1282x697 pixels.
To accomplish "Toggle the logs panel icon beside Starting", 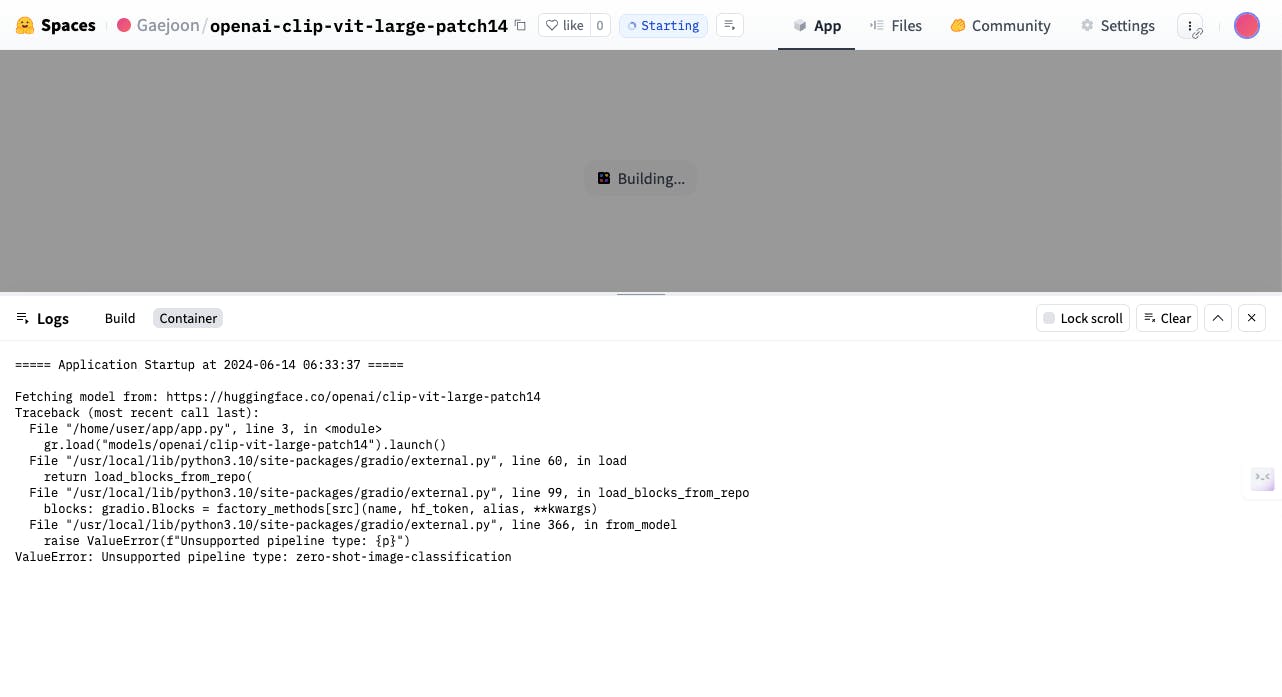I will pos(730,25).
